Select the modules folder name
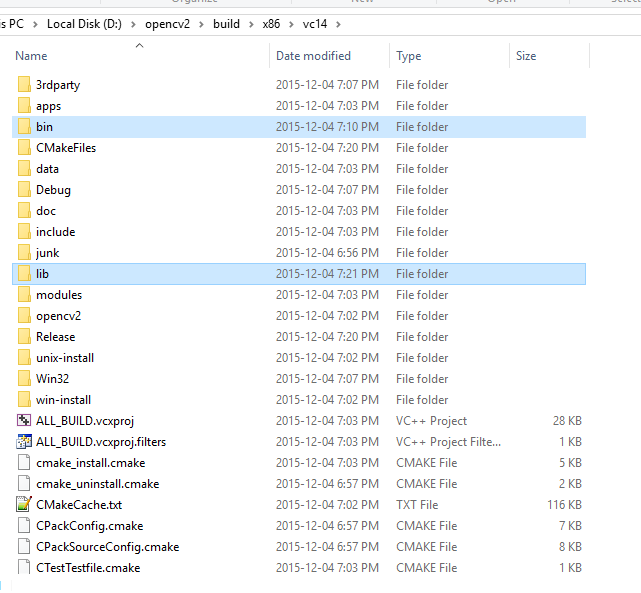 (x=59, y=295)
